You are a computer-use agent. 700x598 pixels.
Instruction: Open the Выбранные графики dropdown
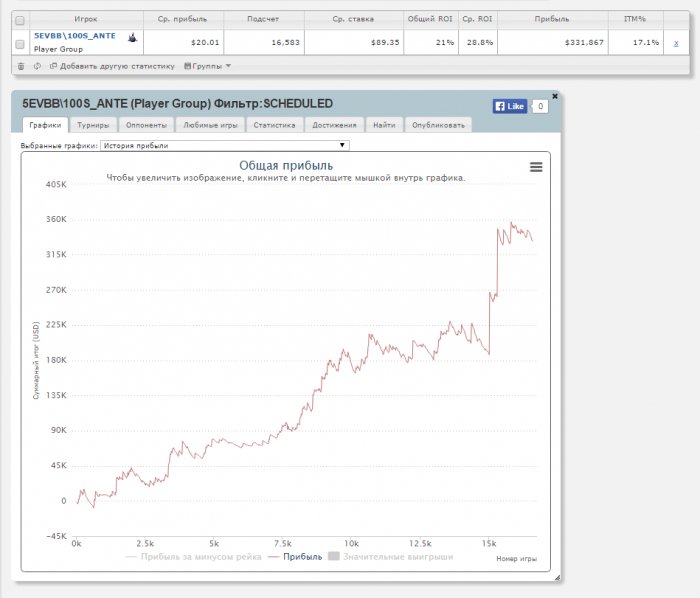click(x=224, y=145)
